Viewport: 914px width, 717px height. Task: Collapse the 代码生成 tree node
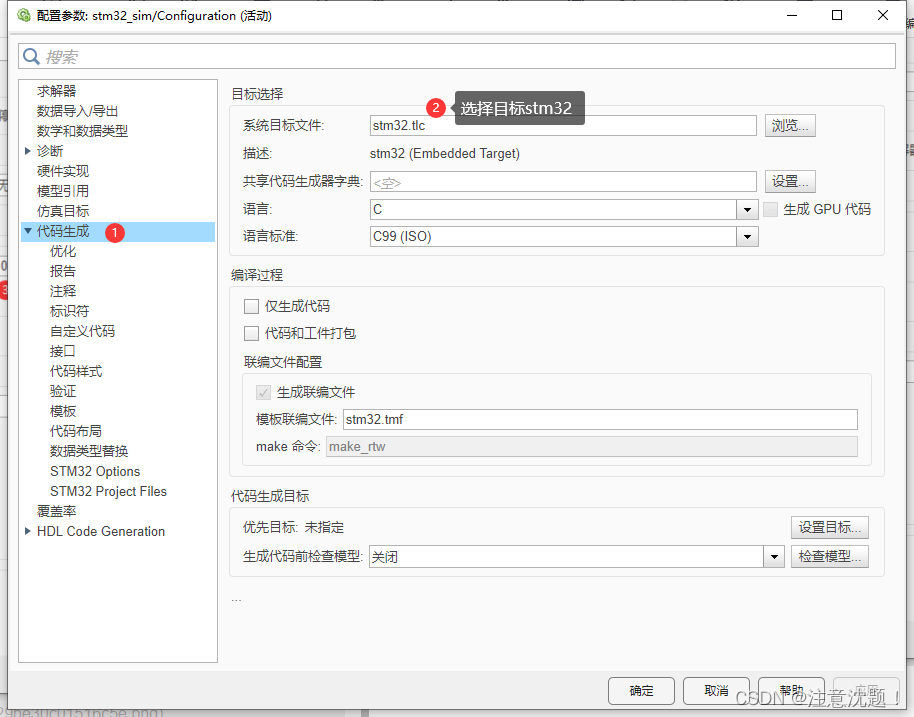(x=27, y=231)
